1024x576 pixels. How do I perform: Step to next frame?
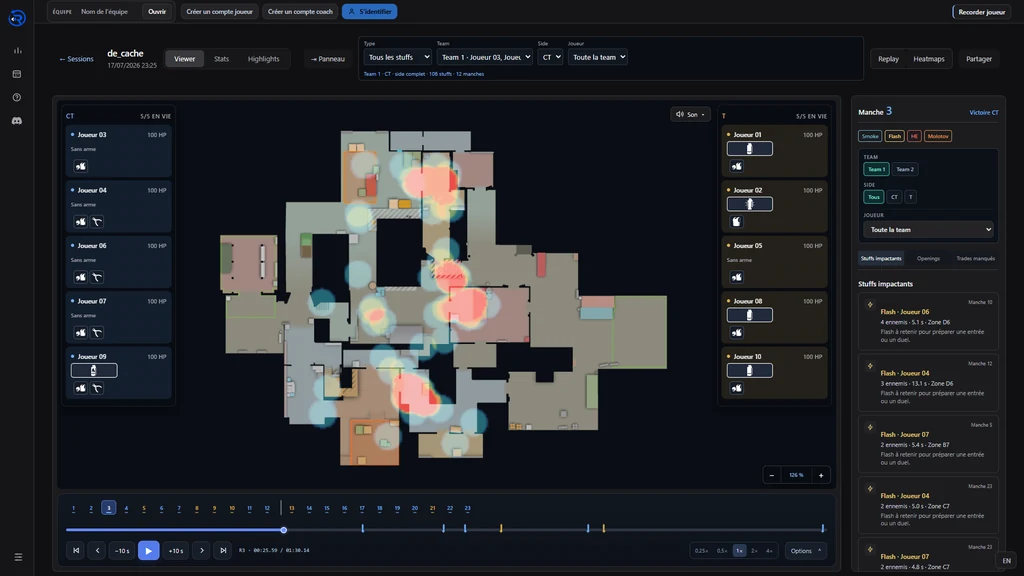202,551
